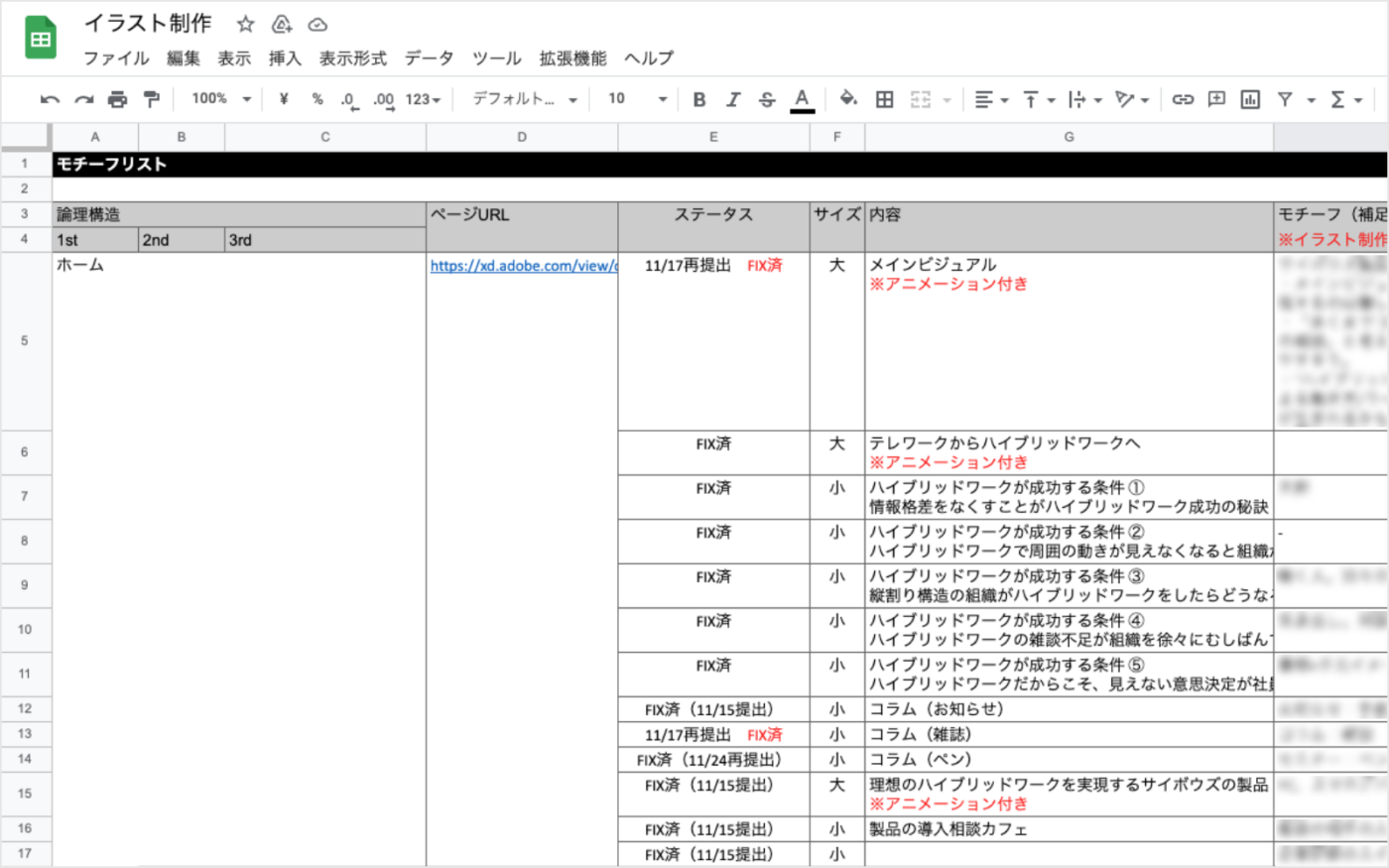Check the cloud save status icon
The height and width of the screenshot is (868, 1389).
click(317, 24)
